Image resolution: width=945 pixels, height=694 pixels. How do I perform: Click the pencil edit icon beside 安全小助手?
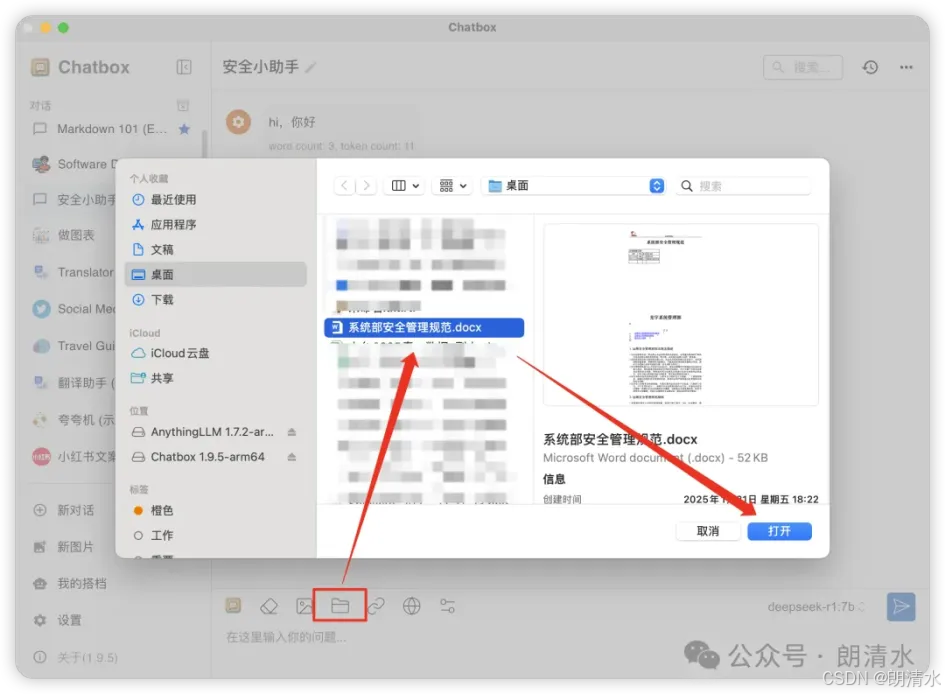(311, 67)
